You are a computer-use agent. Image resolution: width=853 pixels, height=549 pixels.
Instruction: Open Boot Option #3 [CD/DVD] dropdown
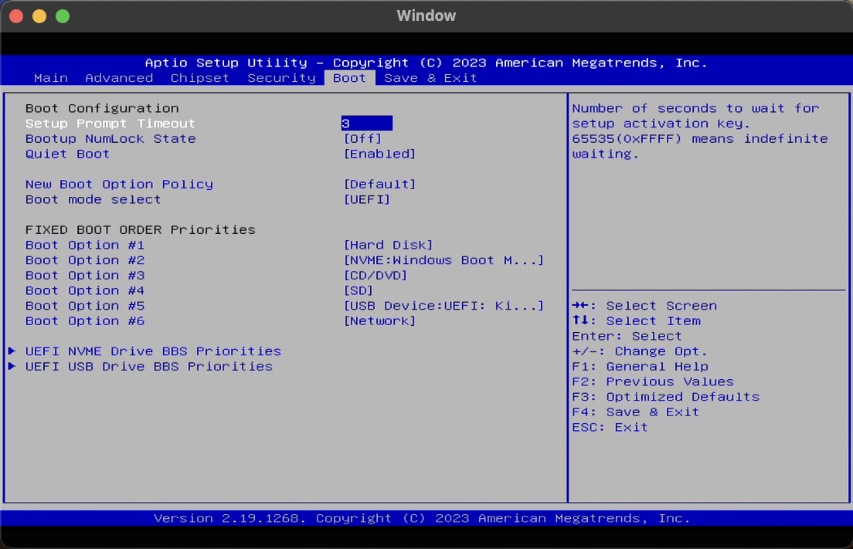[375, 276]
